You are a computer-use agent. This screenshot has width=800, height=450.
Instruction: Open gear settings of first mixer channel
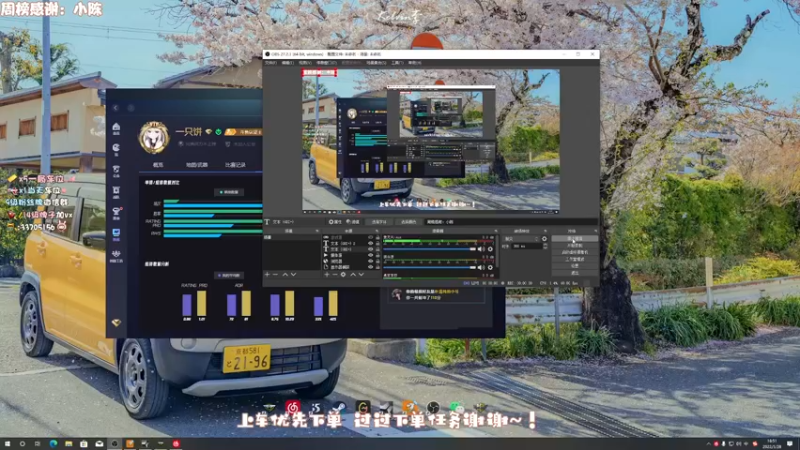point(490,249)
